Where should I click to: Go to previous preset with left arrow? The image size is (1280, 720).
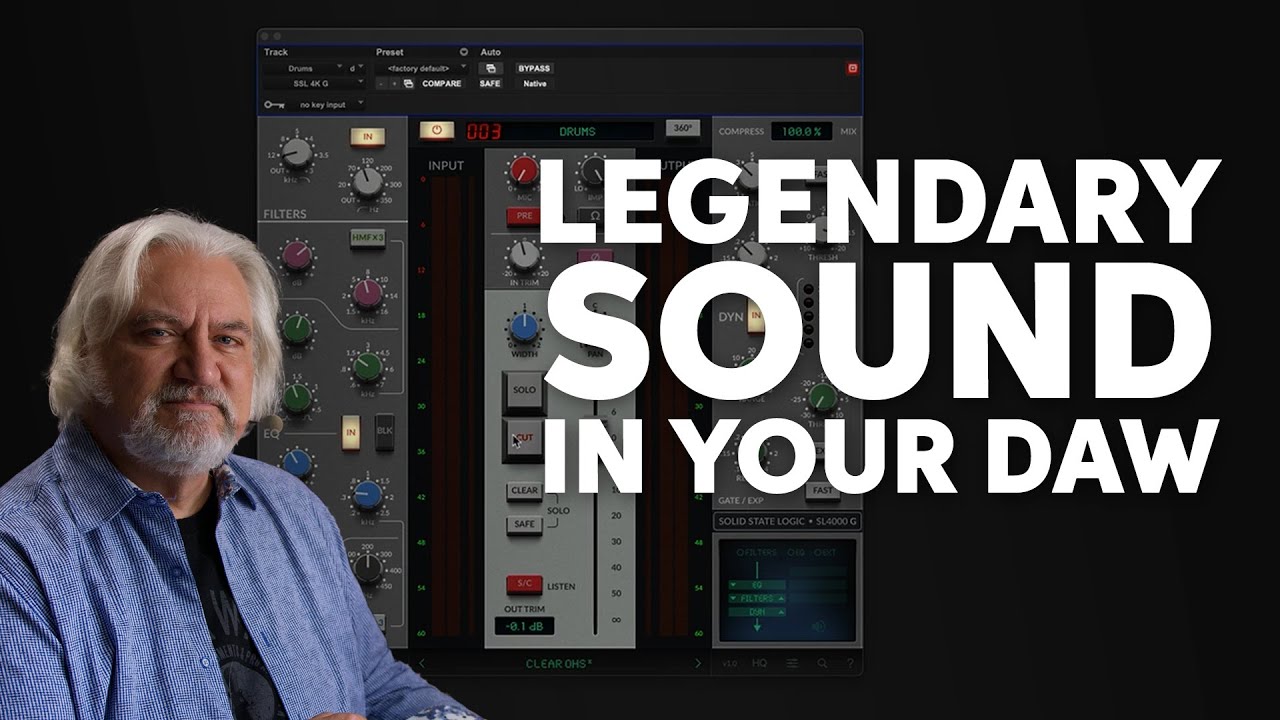pyautogui.click(x=422, y=663)
